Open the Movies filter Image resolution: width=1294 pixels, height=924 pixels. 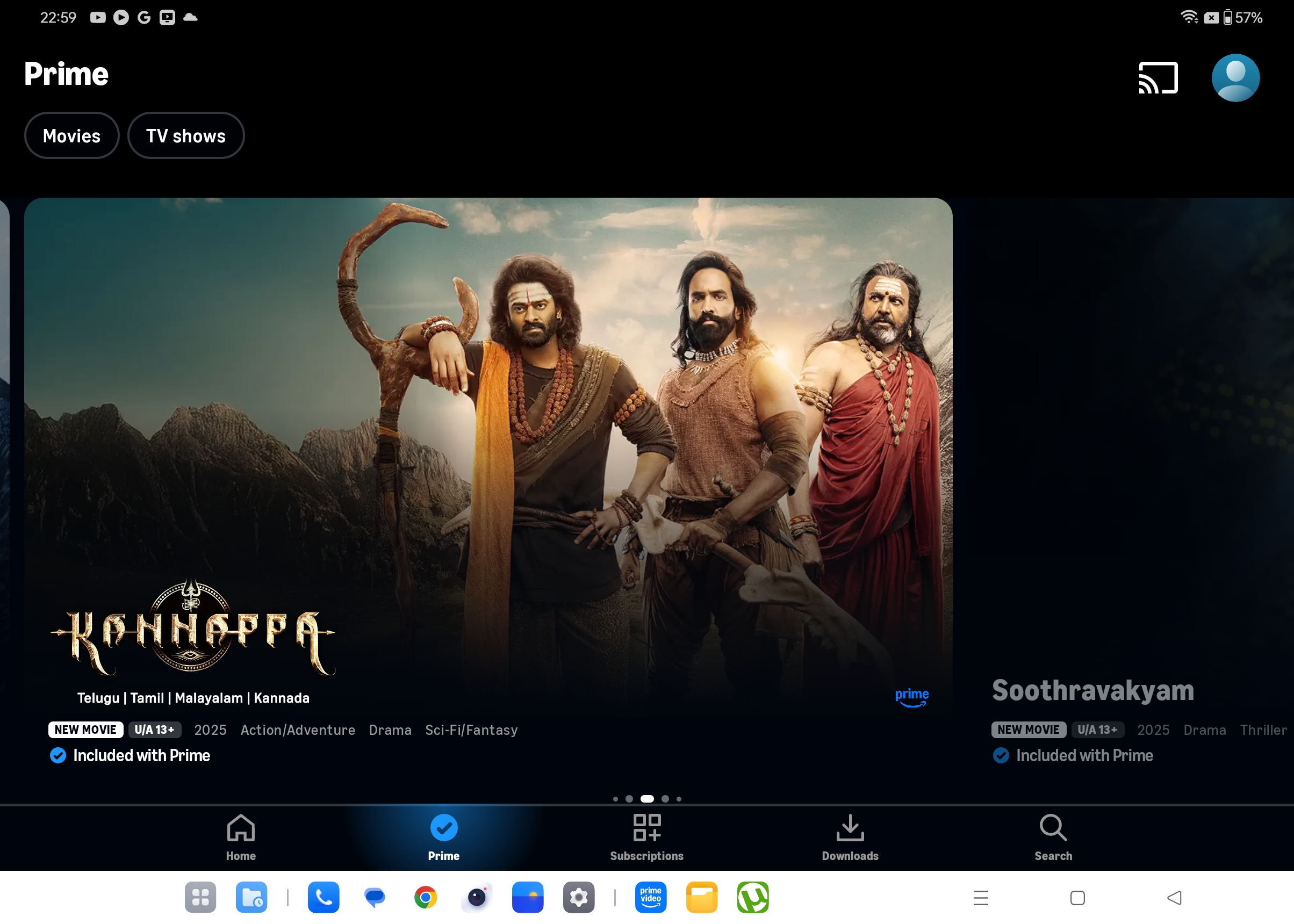click(71, 135)
